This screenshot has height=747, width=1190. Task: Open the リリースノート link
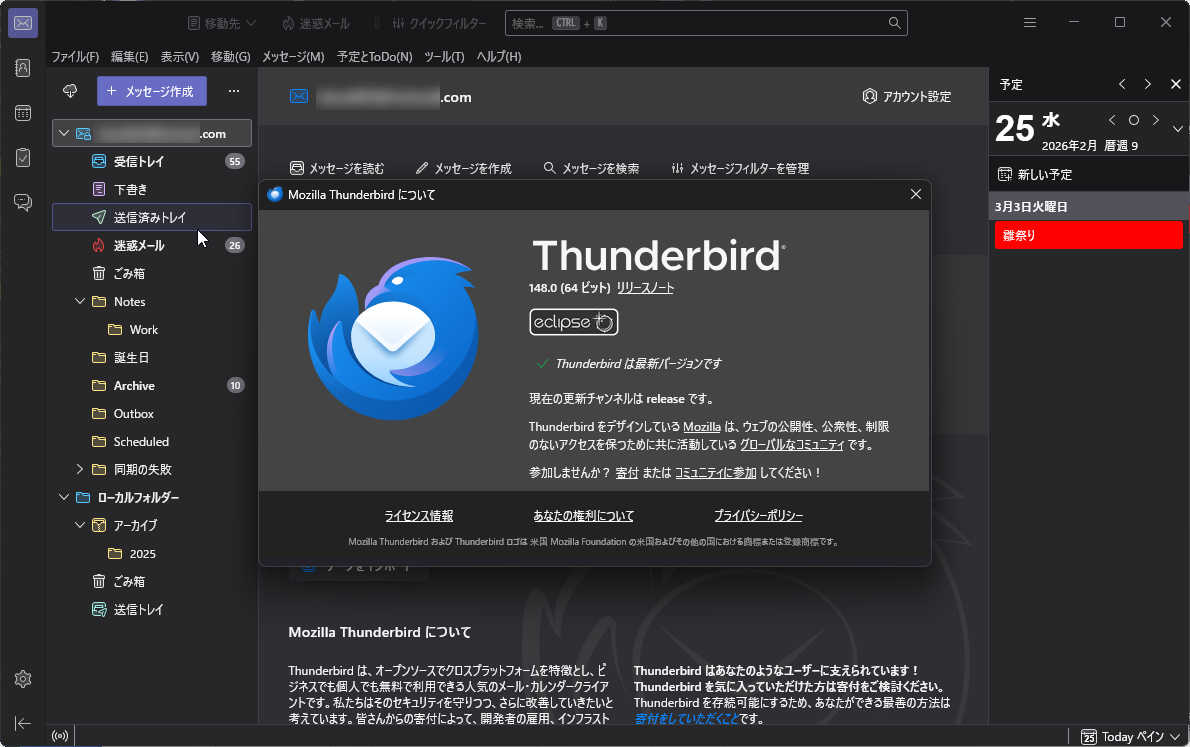click(x=645, y=287)
